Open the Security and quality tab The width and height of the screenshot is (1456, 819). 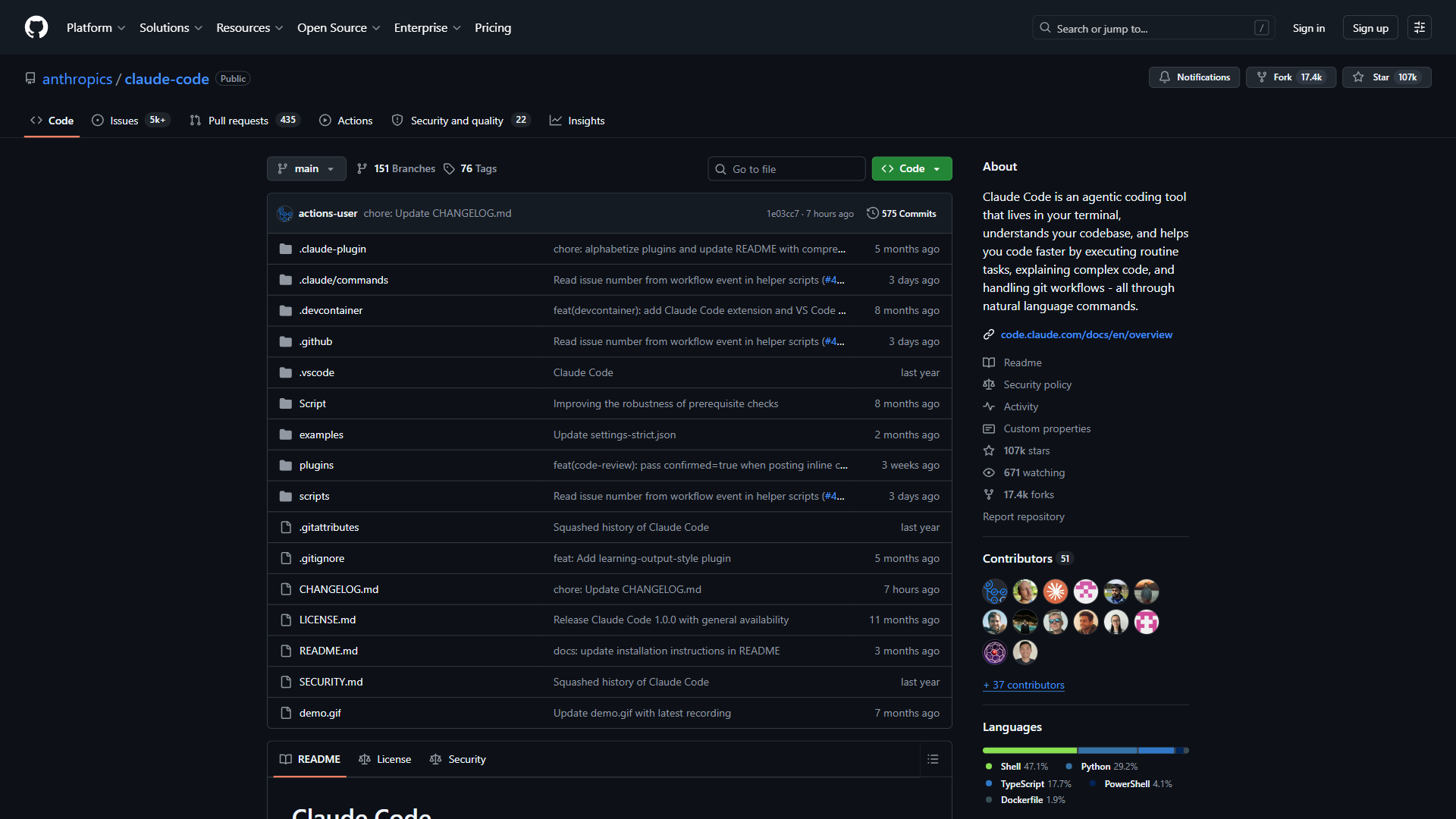coord(461,121)
